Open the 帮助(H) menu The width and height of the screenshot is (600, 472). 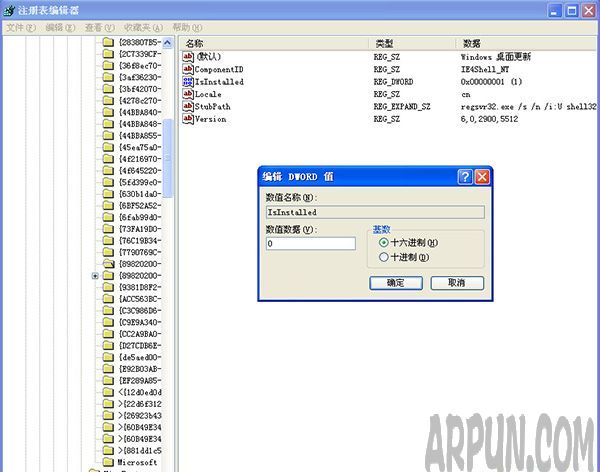tap(188, 28)
